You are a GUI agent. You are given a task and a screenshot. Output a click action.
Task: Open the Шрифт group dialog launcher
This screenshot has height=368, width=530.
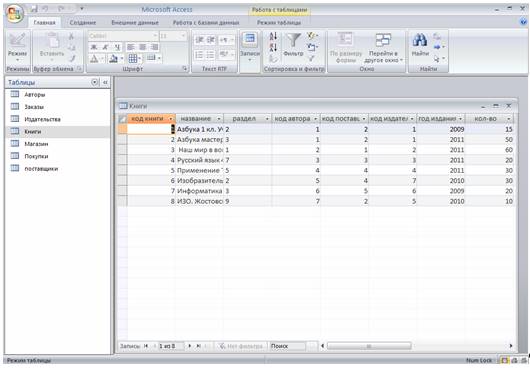coord(185,69)
